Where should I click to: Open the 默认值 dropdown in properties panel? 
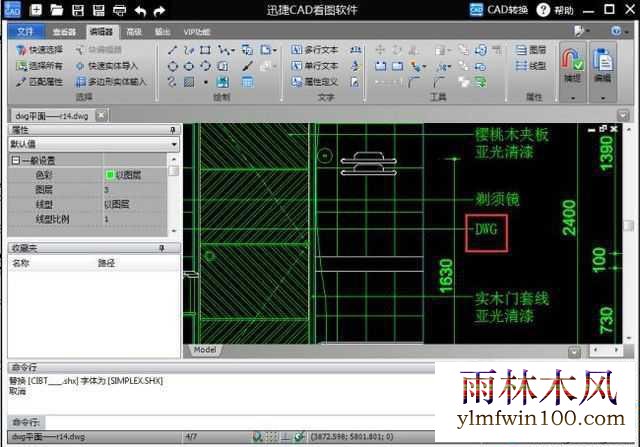click(x=175, y=144)
